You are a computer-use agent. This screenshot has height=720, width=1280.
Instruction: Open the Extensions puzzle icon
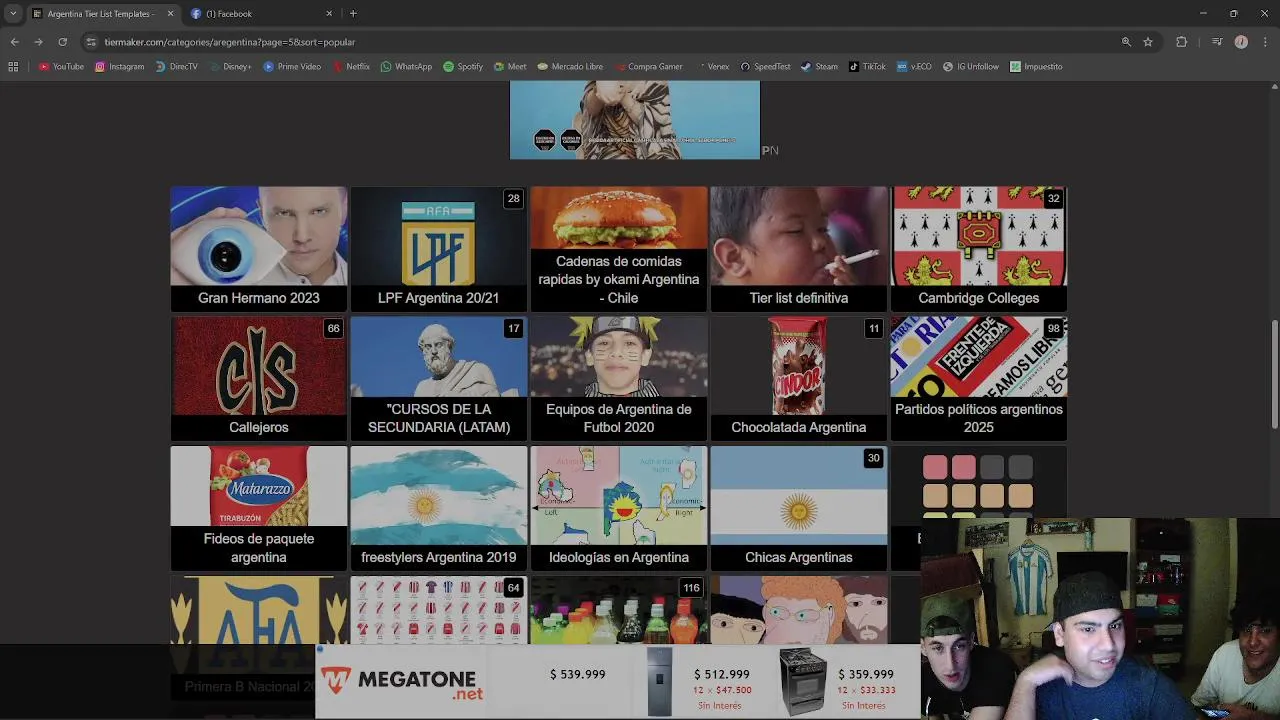pyautogui.click(x=1182, y=42)
